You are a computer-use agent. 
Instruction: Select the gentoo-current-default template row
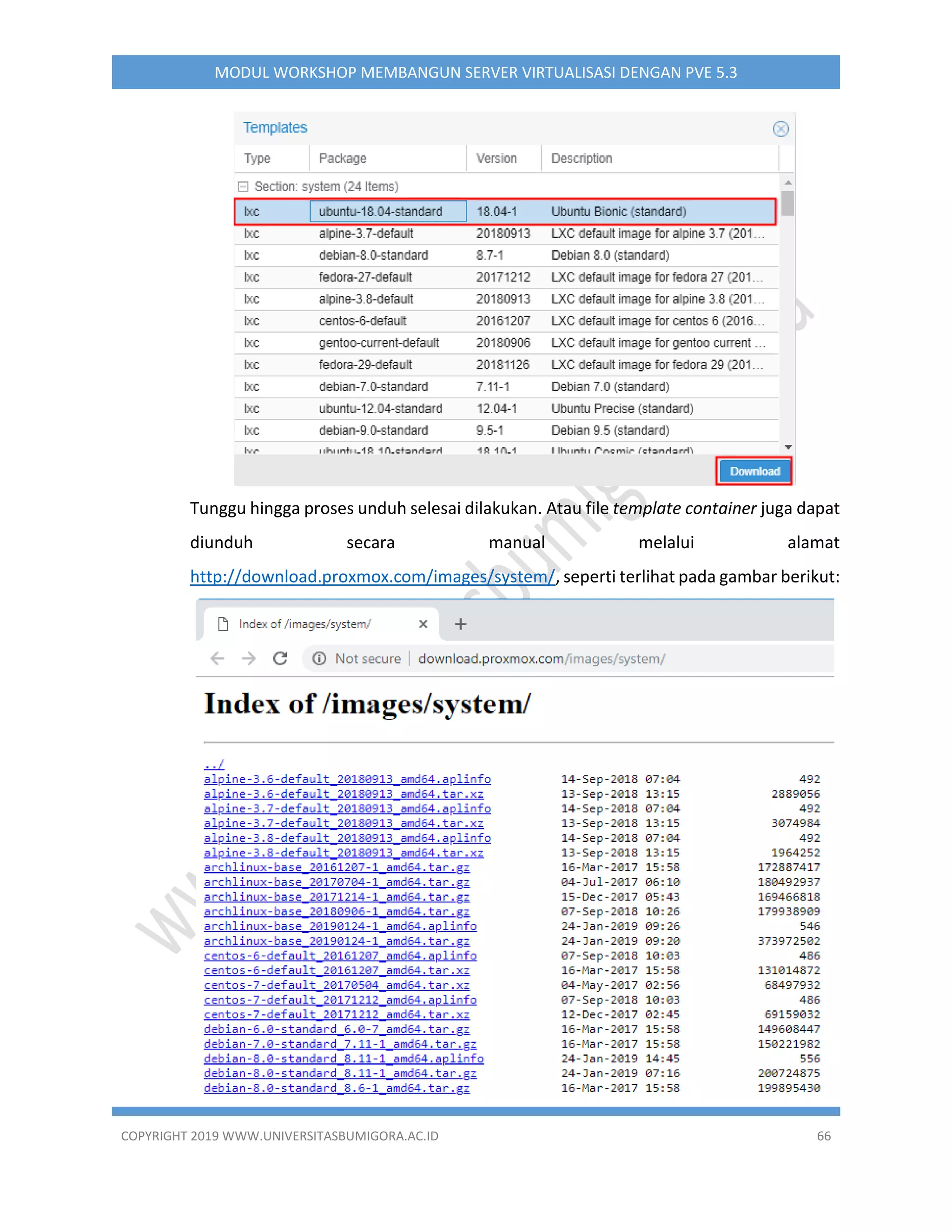(x=507, y=343)
